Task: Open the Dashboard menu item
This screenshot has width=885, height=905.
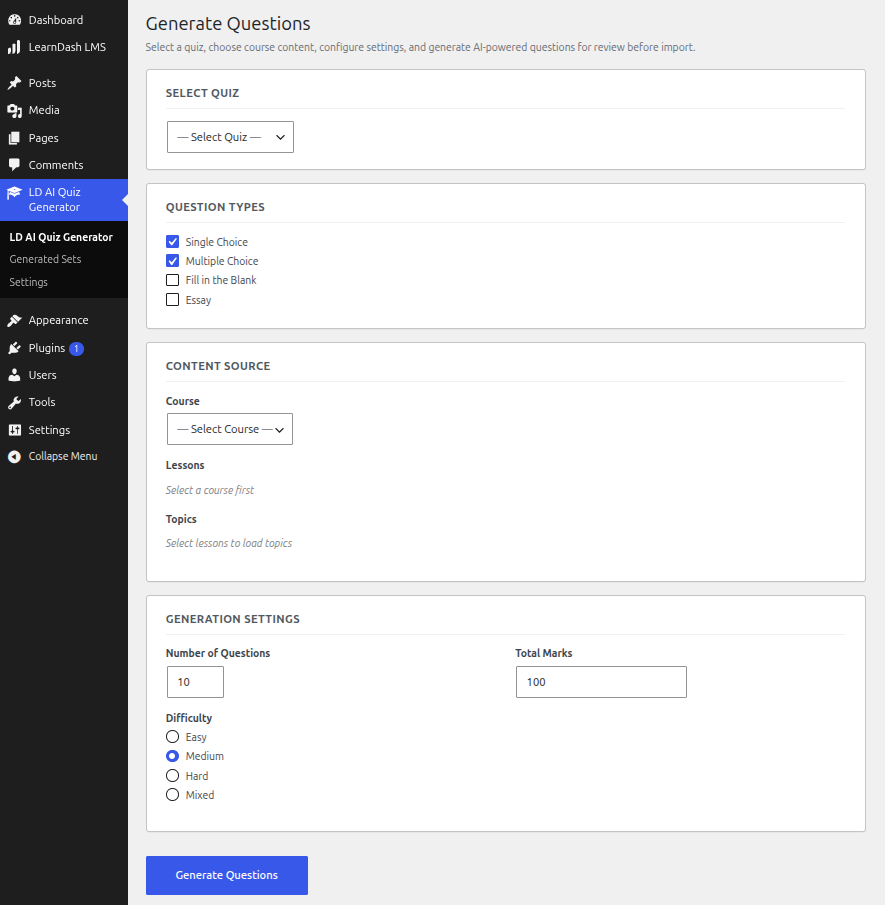Action: (55, 20)
